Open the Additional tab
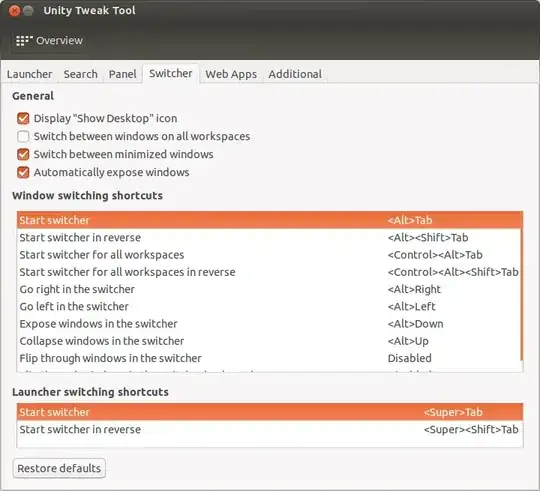 click(295, 74)
